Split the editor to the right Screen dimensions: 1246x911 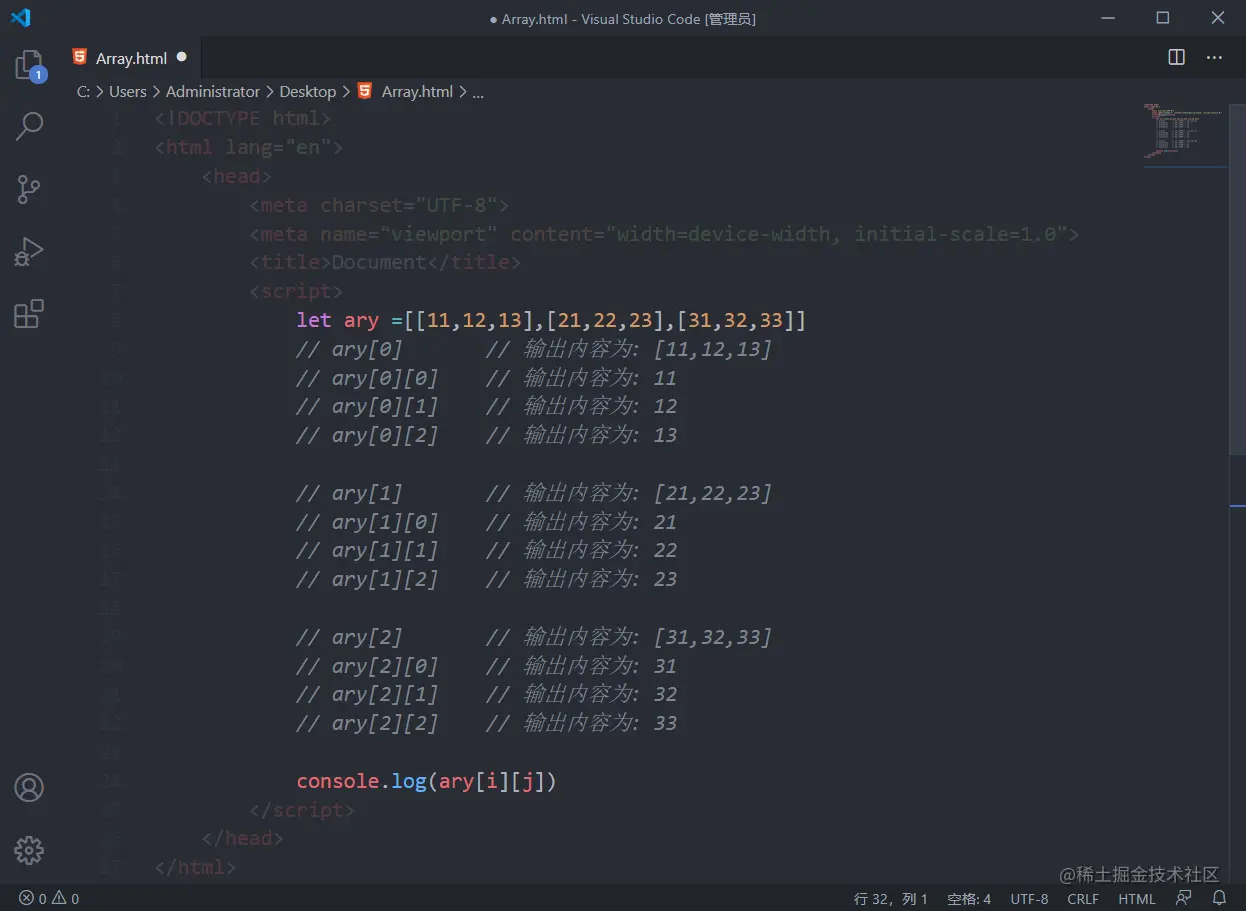[1177, 57]
